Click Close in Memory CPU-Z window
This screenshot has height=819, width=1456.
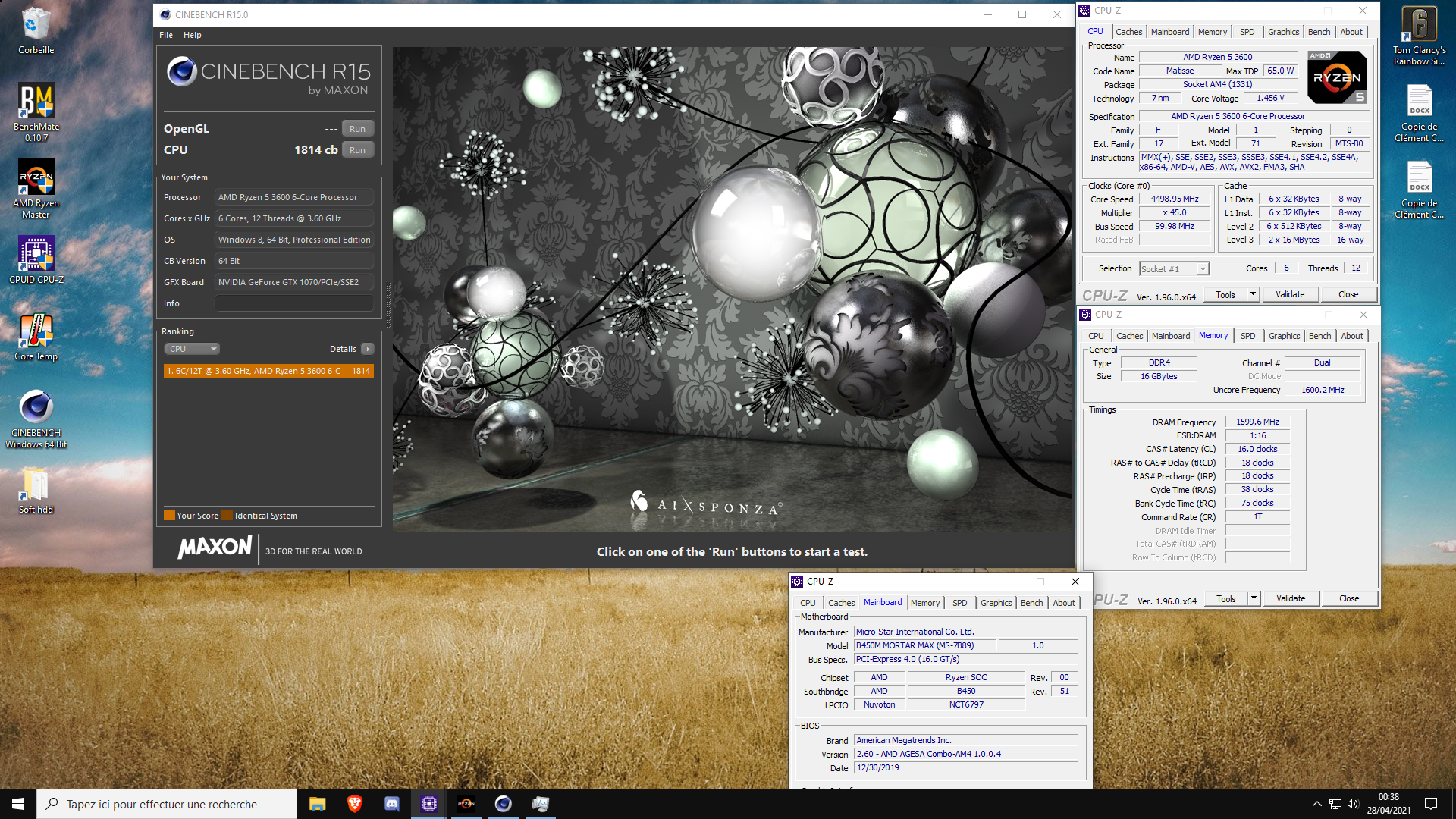pyautogui.click(x=1349, y=598)
